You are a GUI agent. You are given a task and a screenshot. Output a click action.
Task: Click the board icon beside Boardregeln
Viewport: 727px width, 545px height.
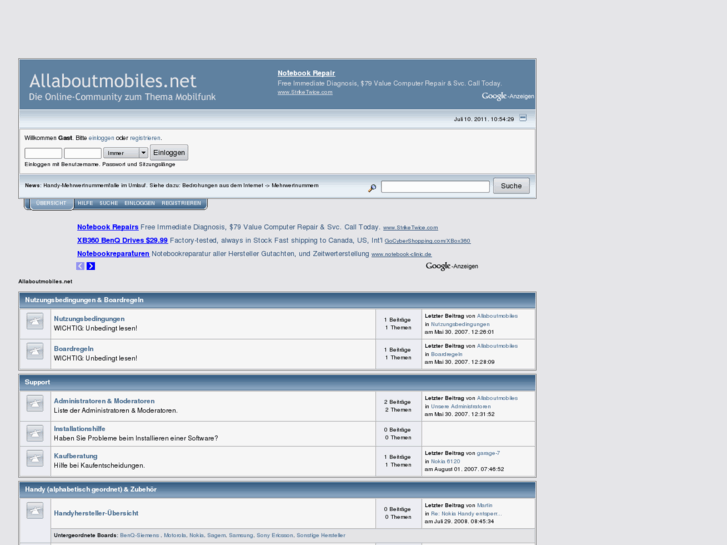[35, 351]
